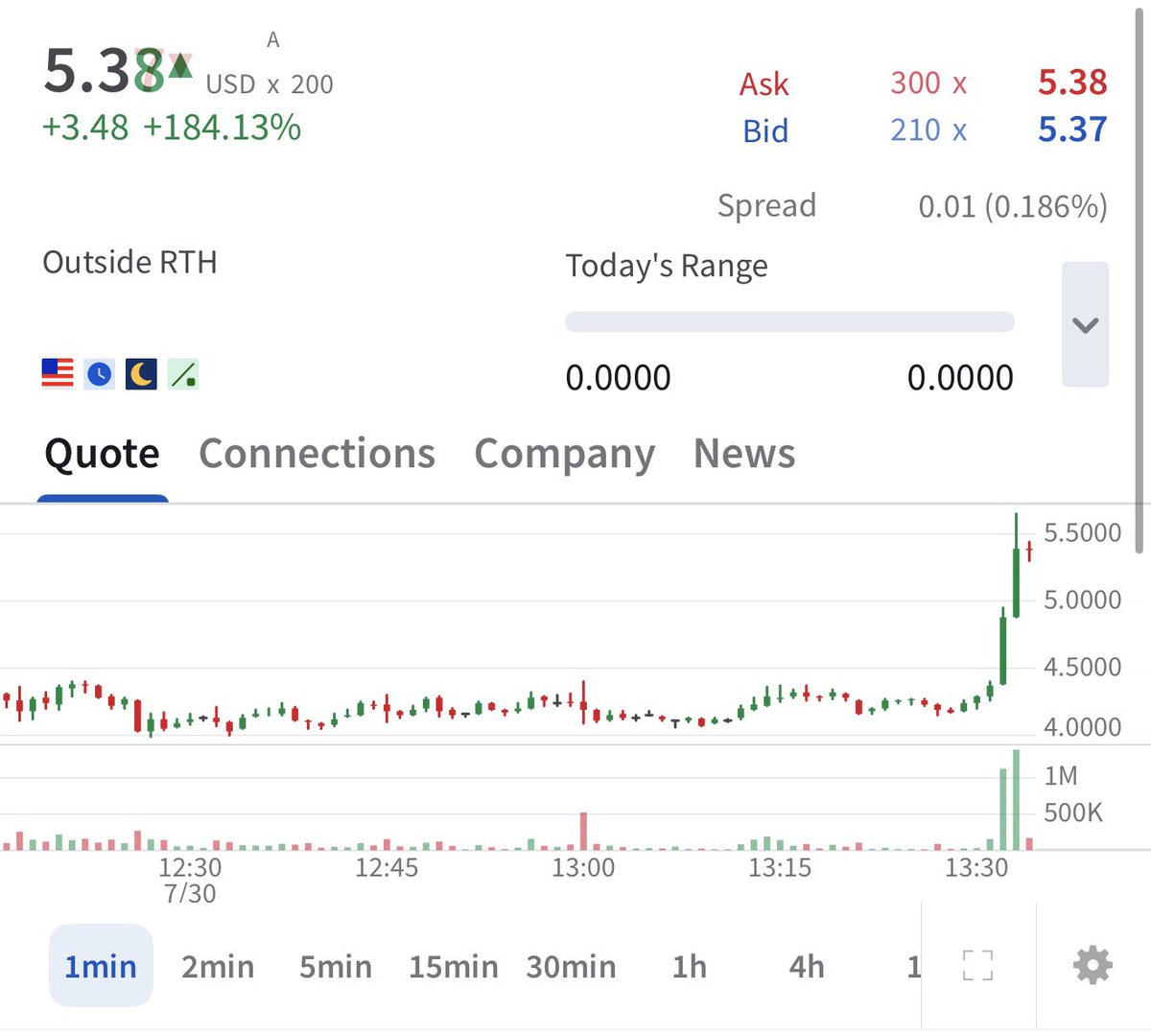Open the Company tab
The width and height of the screenshot is (1151, 1036).
[x=565, y=456]
